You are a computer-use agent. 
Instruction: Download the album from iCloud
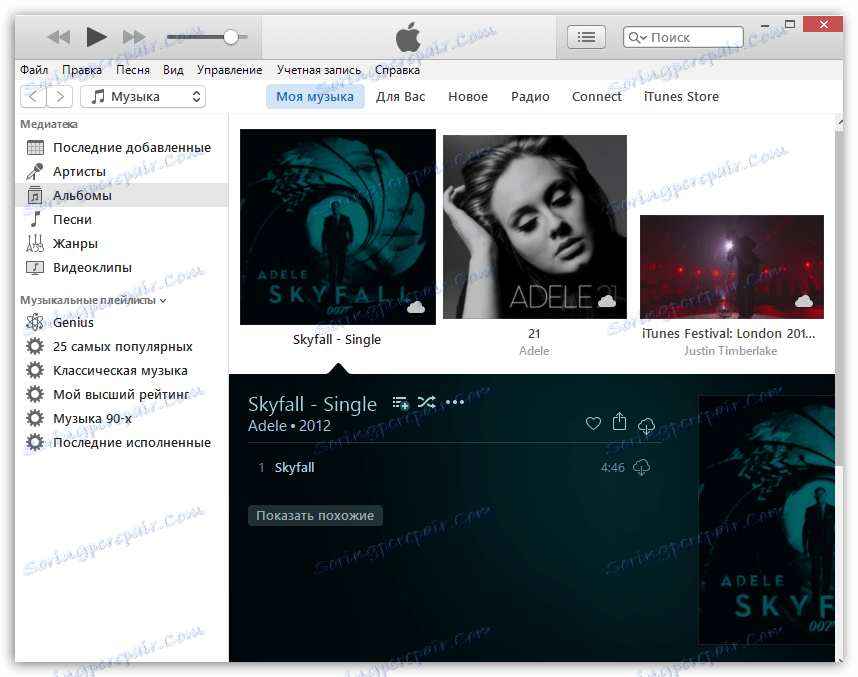646,425
